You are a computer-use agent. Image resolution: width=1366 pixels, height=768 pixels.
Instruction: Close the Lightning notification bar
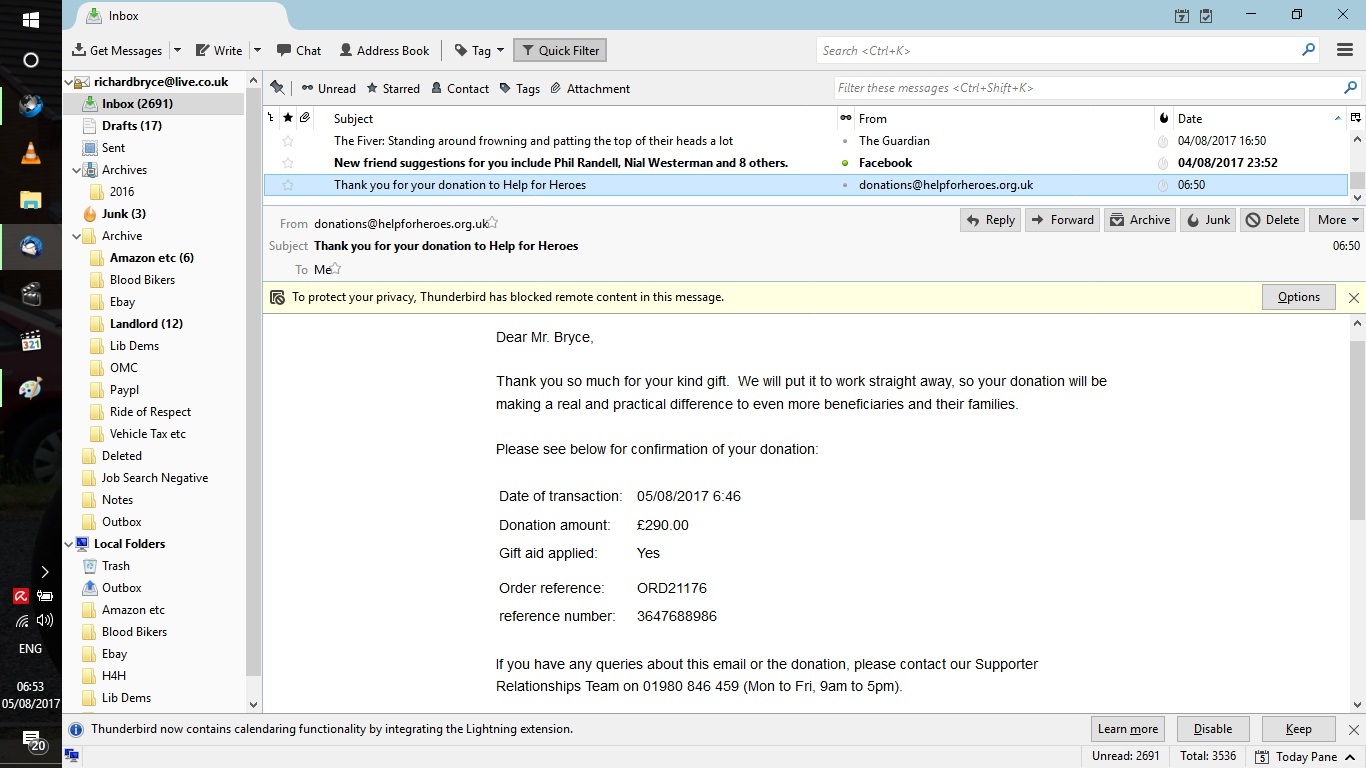pyautogui.click(x=1353, y=730)
